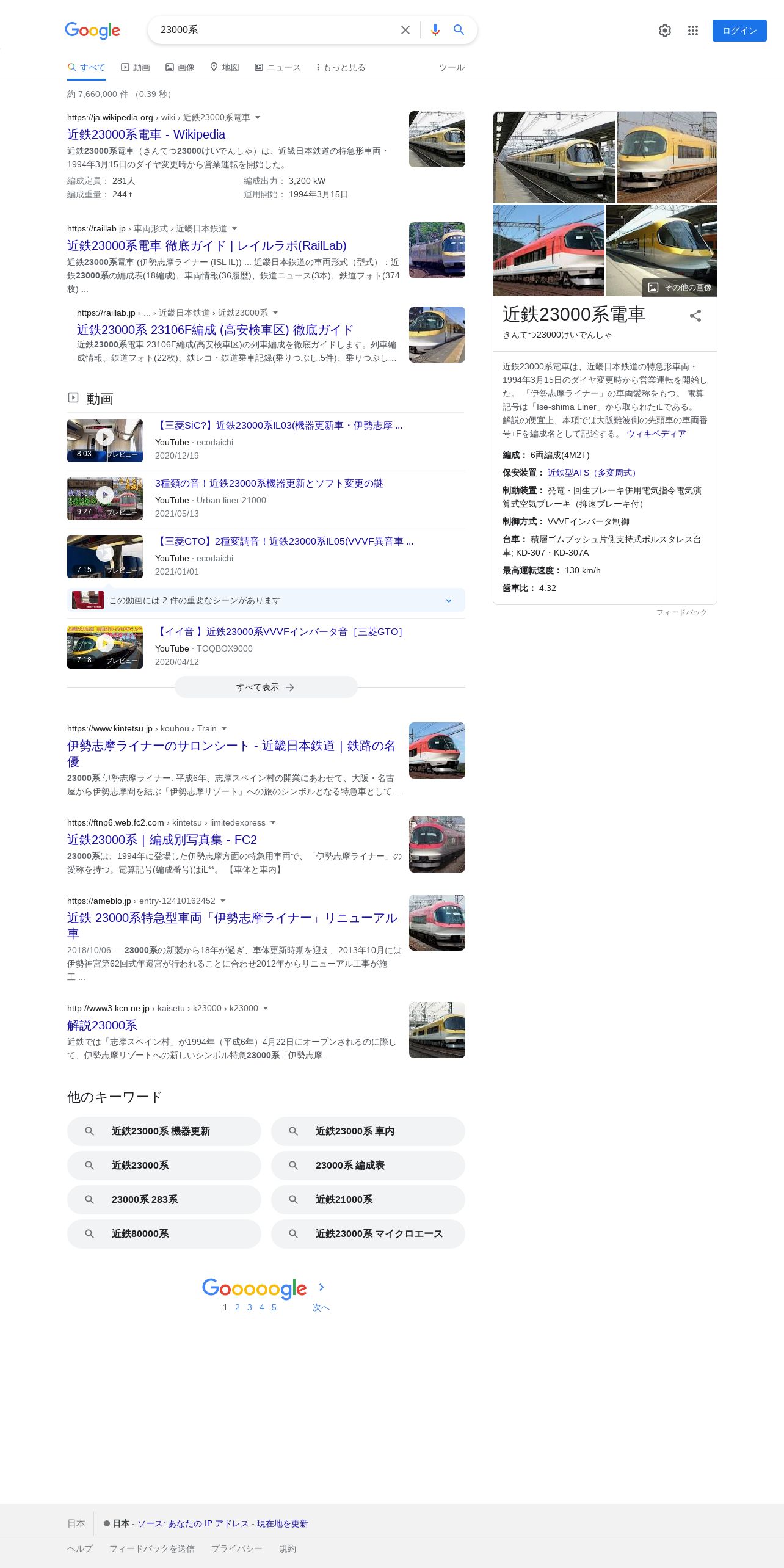
Task: Open kintetsu.jp result red train thumbnail
Action: tap(437, 750)
